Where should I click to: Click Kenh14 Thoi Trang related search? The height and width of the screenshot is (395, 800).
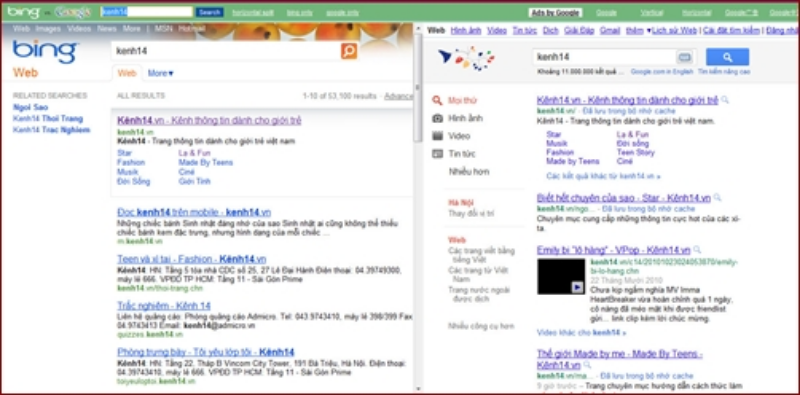coord(47,118)
